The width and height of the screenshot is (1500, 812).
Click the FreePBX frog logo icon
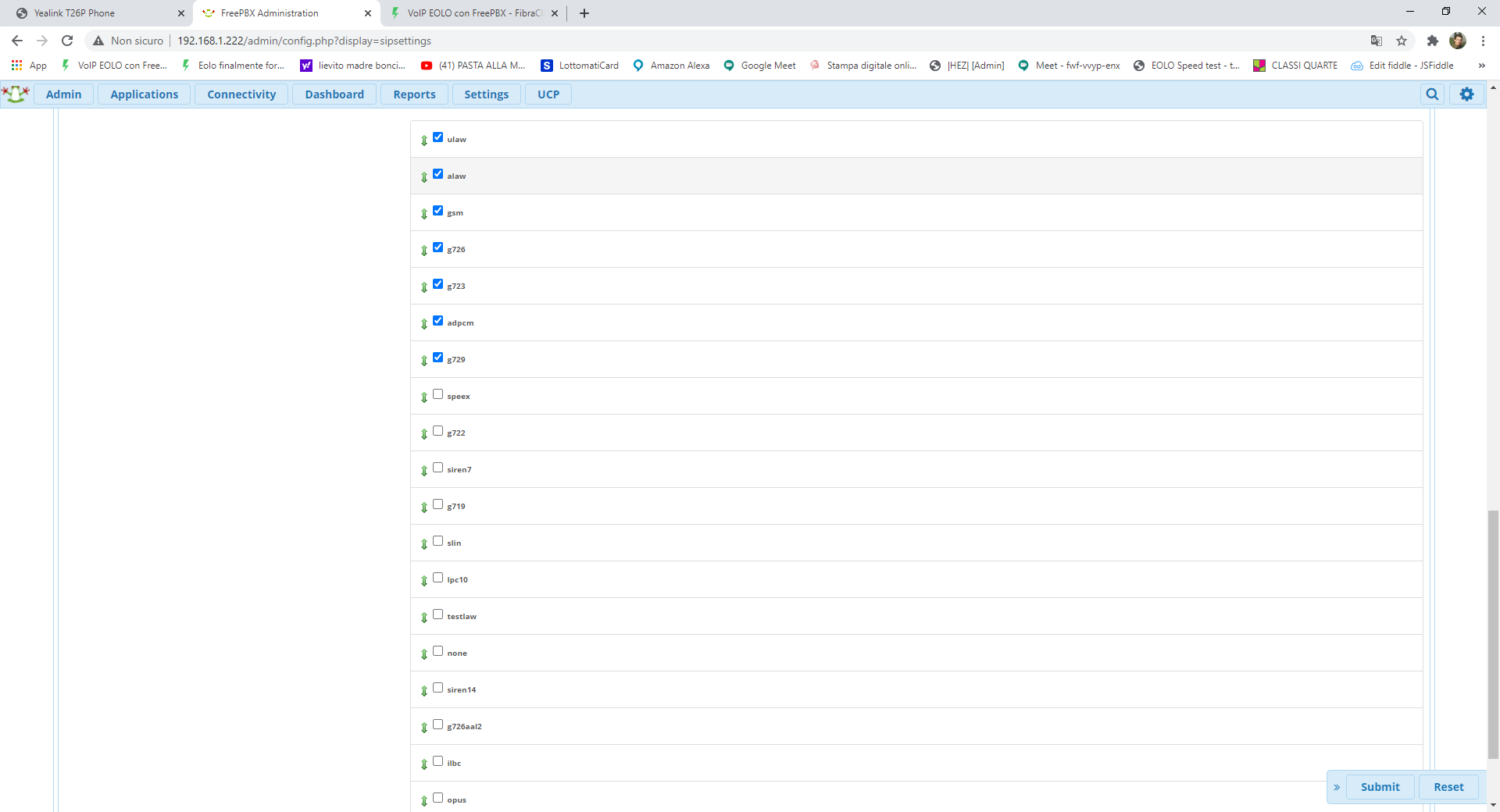click(16, 94)
